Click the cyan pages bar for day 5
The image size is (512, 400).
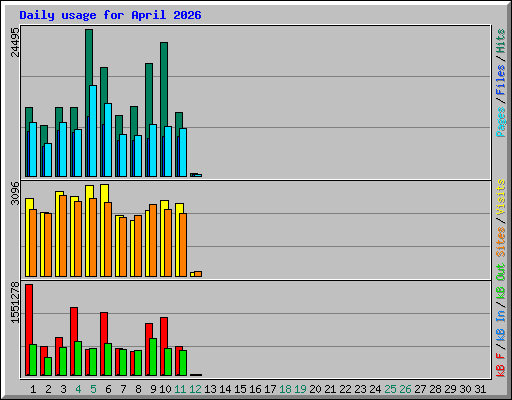[x=93, y=131]
